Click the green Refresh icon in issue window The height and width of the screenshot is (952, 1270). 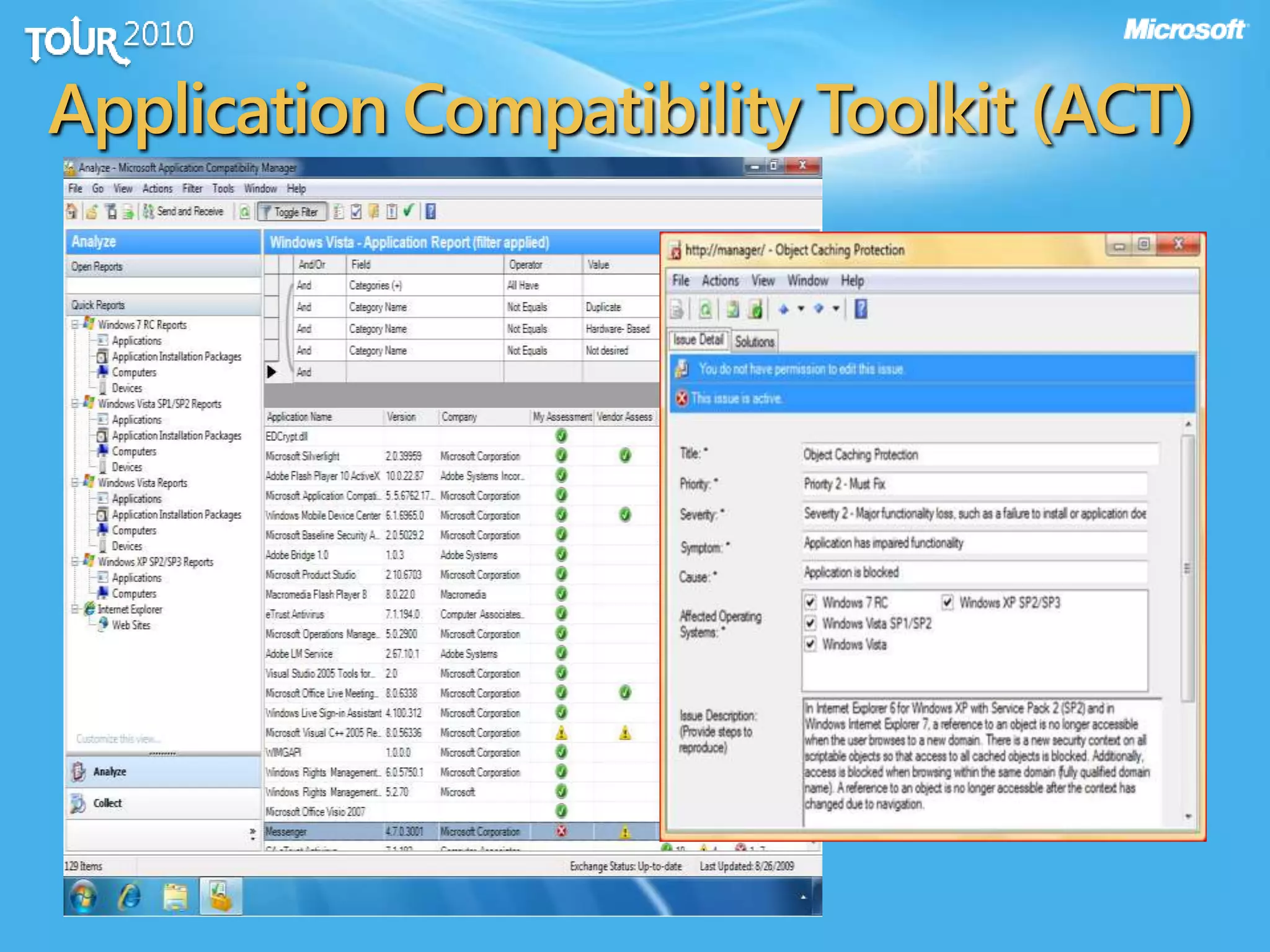[x=705, y=309]
